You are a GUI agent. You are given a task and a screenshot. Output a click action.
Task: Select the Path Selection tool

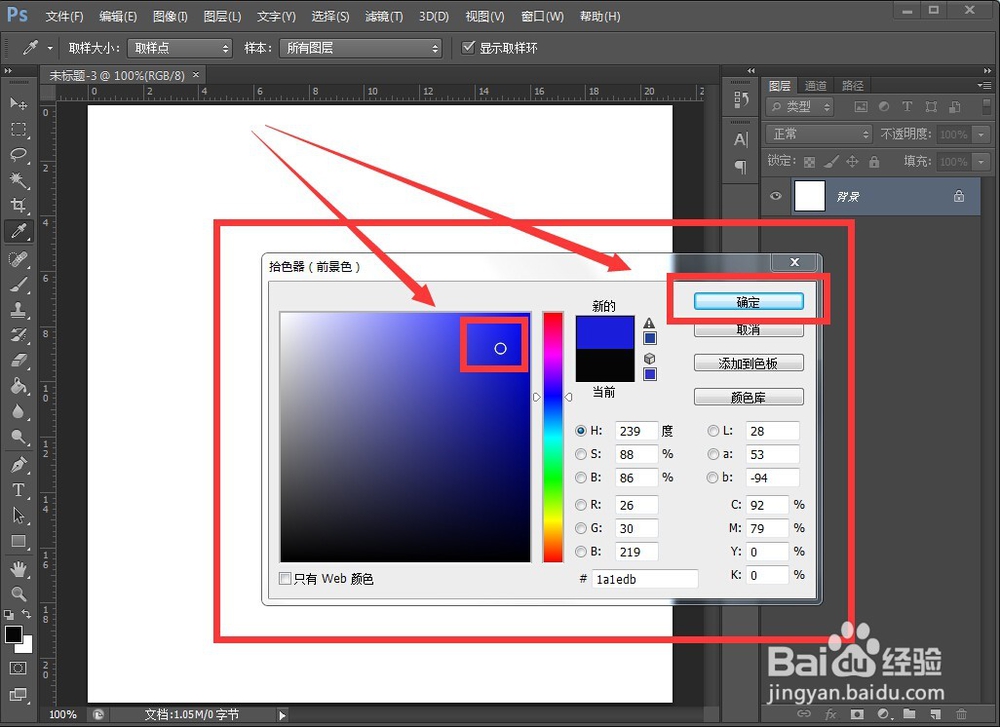pyautogui.click(x=18, y=515)
